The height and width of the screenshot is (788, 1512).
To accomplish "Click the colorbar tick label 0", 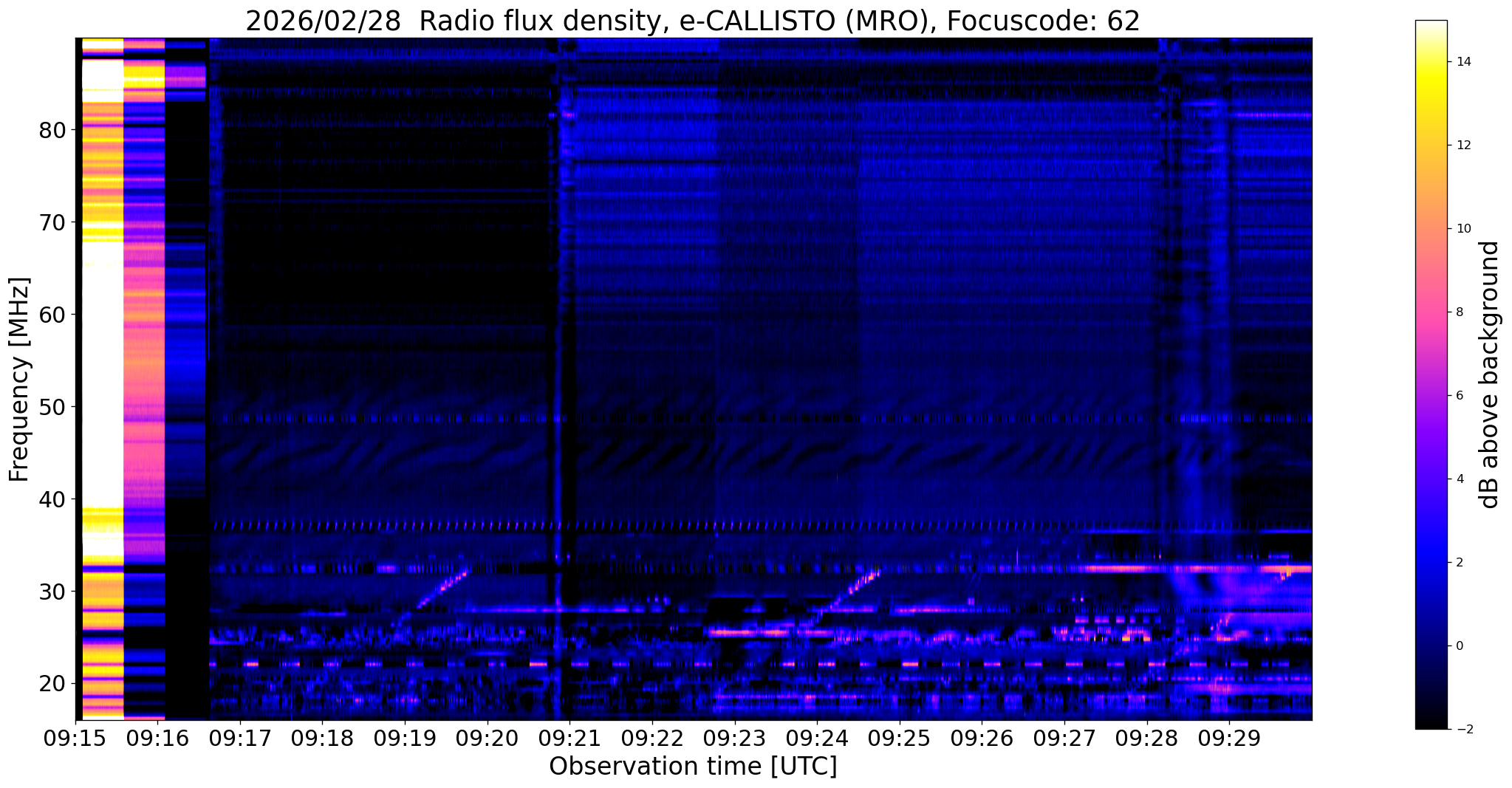I will (x=1458, y=646).
